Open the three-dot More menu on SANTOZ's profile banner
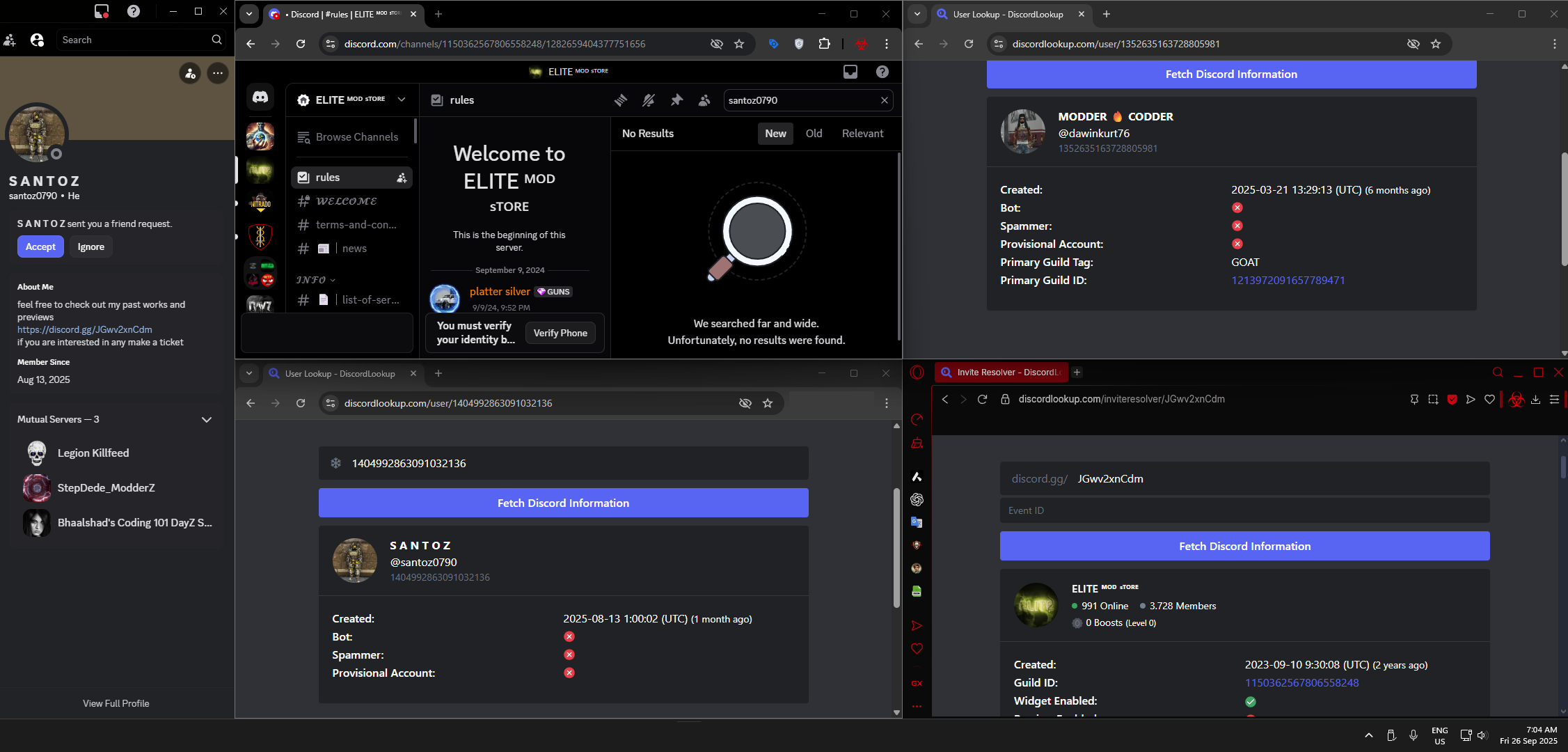Viewport: 1568px width, 752px height. click(218, 73)
